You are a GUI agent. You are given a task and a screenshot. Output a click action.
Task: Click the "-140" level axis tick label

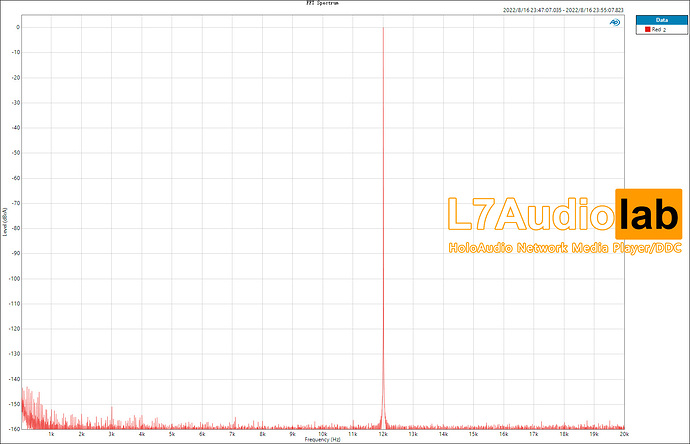[x=15, y=379]
